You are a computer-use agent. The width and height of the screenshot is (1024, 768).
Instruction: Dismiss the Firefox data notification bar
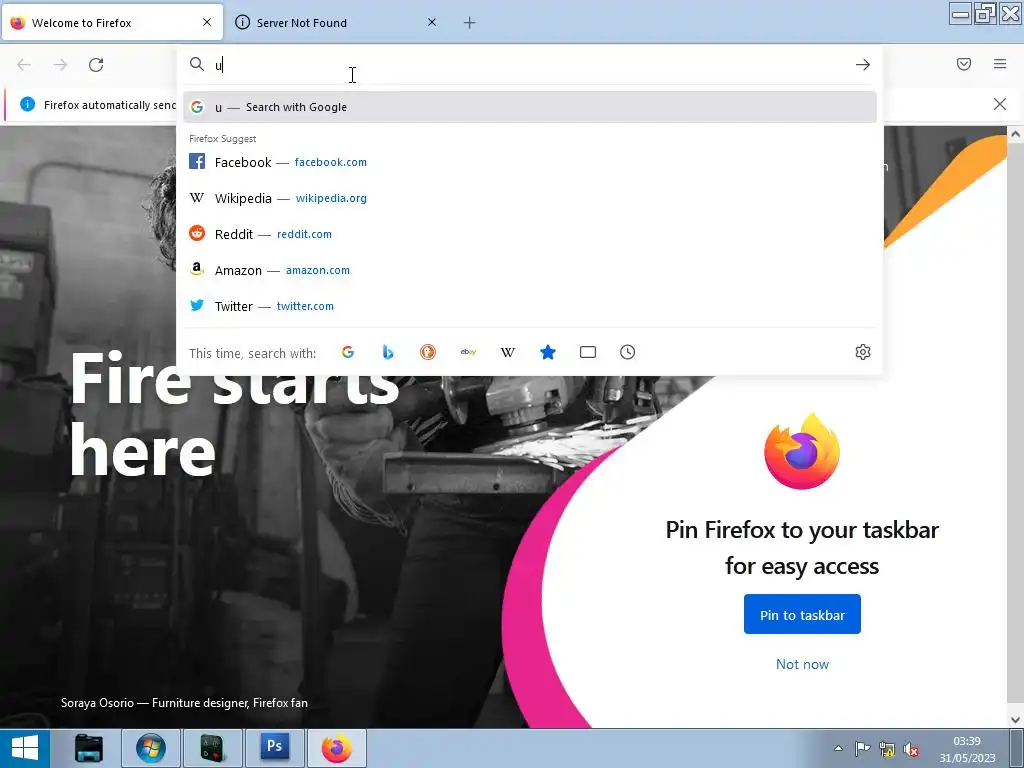click(x=1000, y=104)
